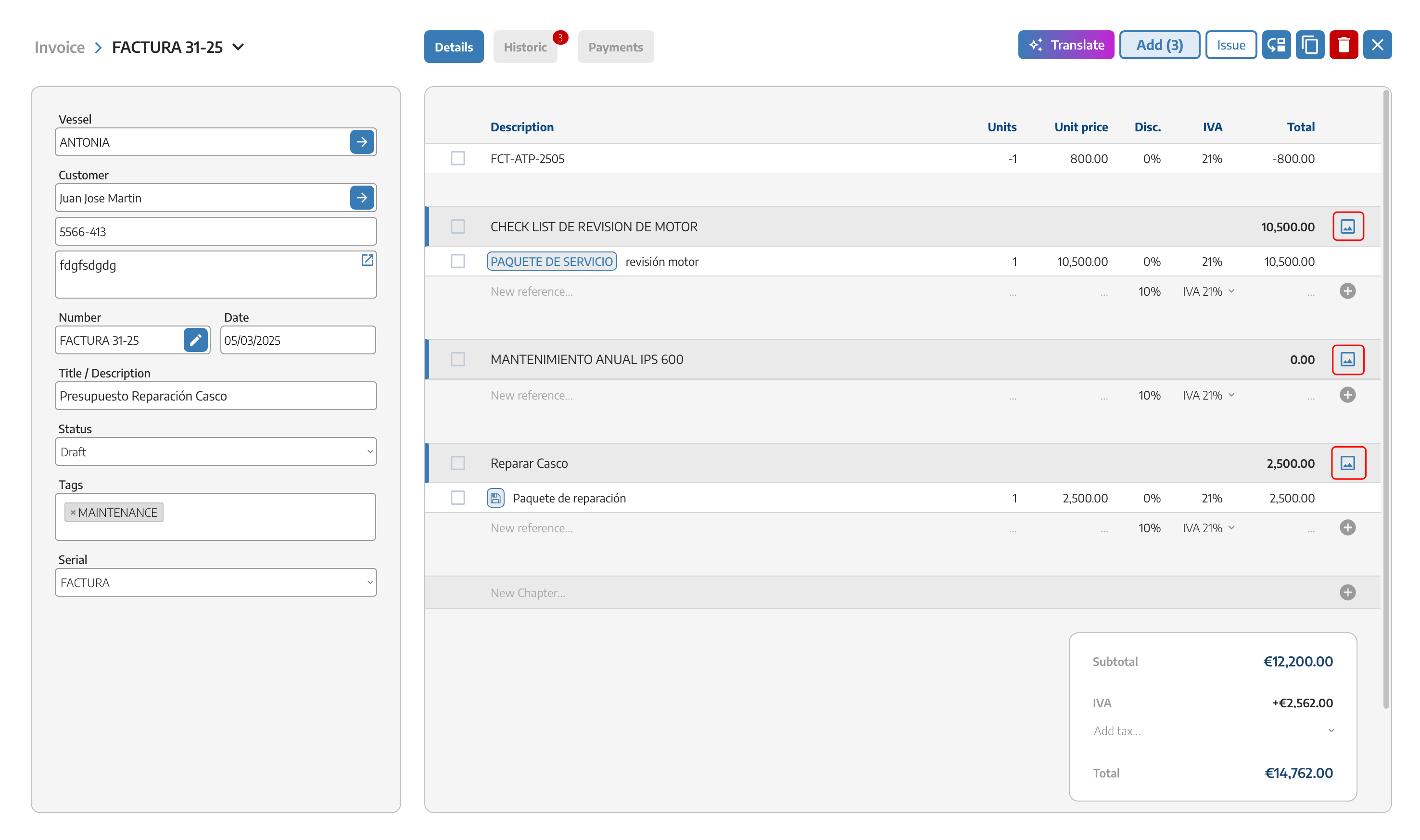1420x840 pixels.
Task: Expand FACTURA 31-25 title dropdown chevron
Action: click(x=239, y=47)
